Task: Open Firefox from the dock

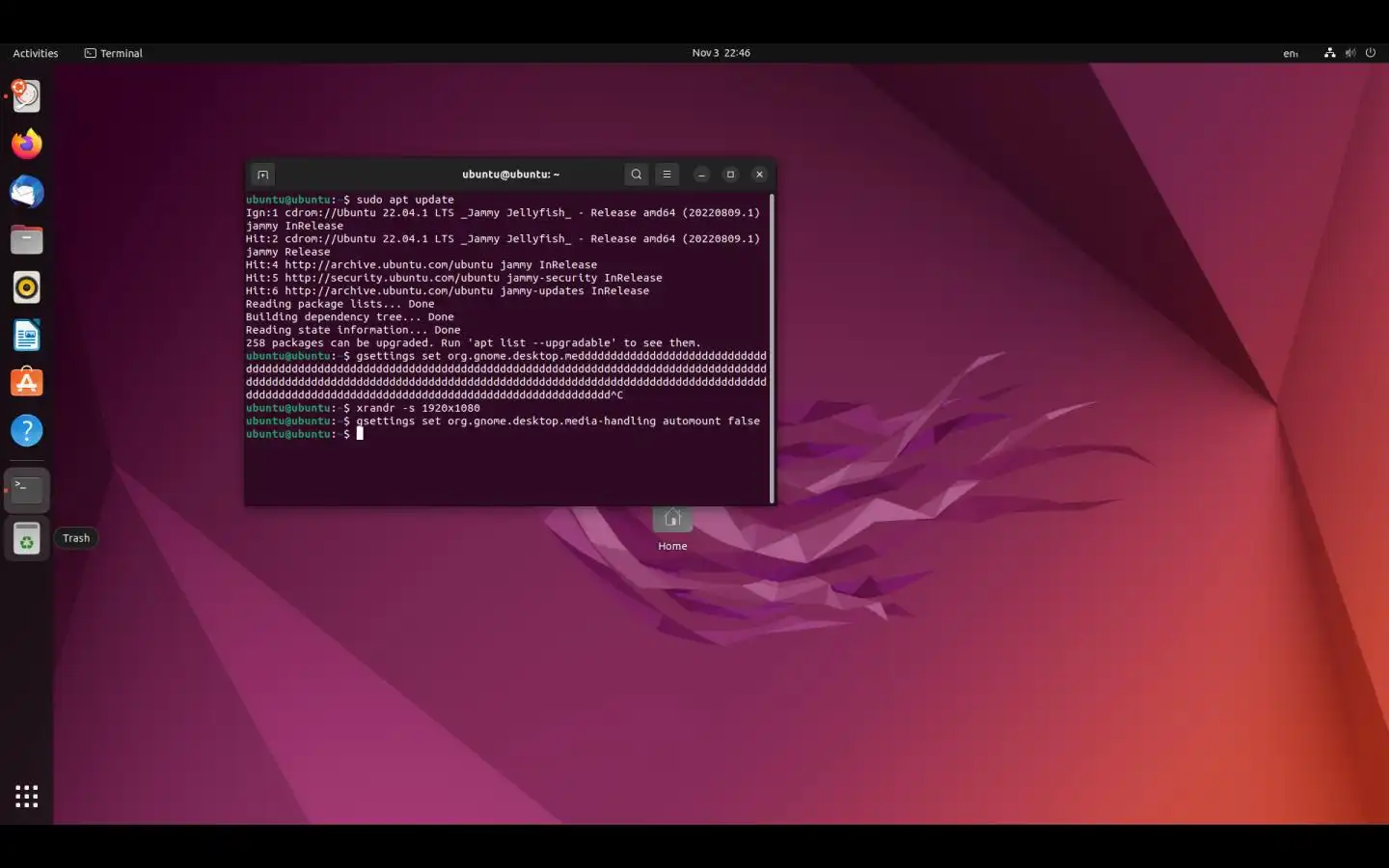Action: [x=27, y=144]
